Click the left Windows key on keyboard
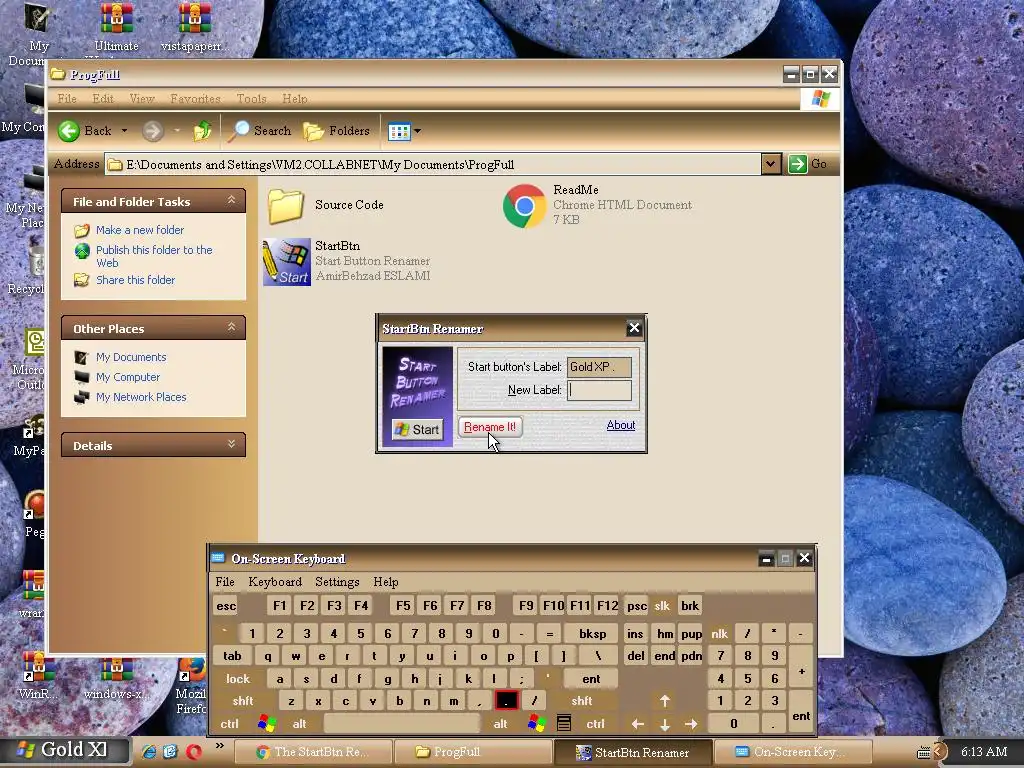 click(x=267, y=724)
